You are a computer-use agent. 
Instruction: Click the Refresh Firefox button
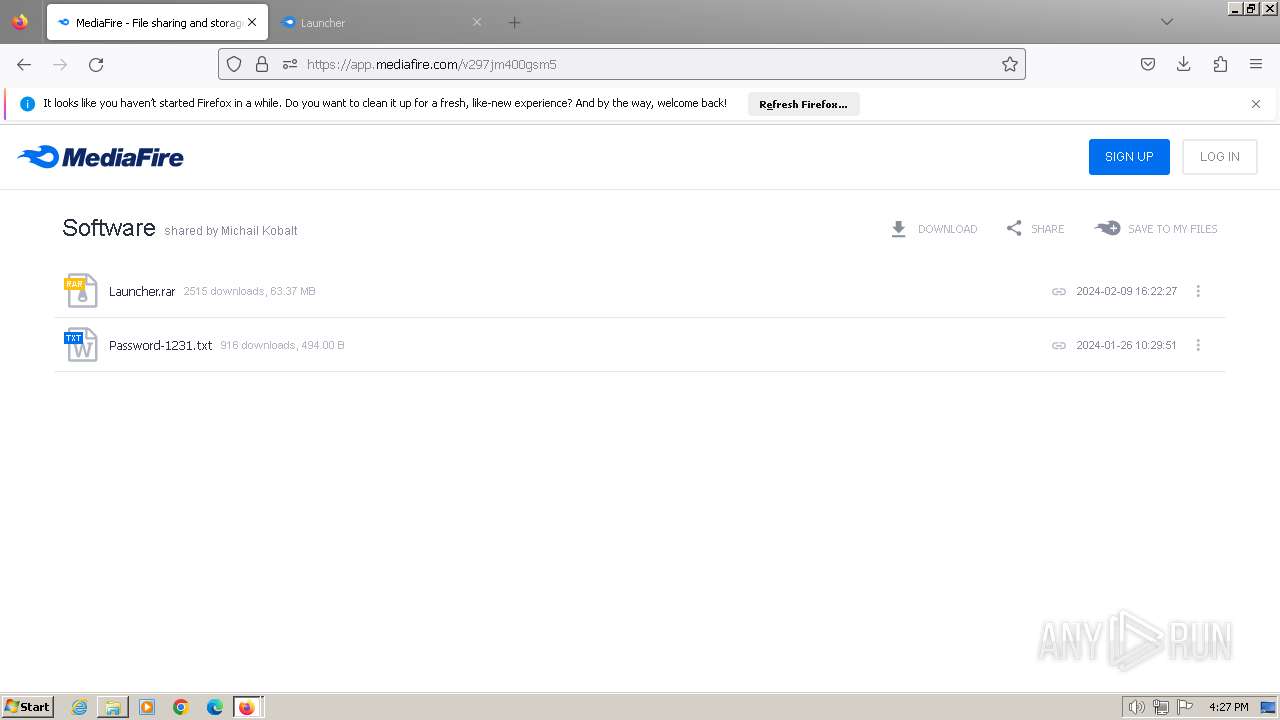click(x=803, y=104)
